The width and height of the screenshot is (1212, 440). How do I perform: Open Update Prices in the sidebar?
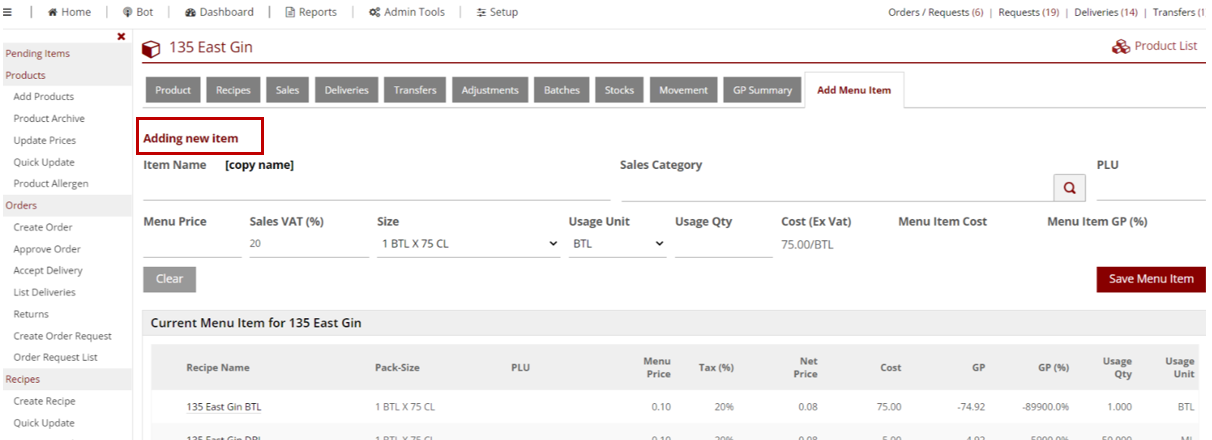click(44, 140)
